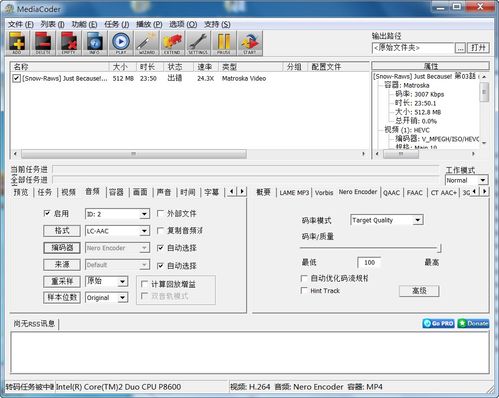Open the Nero Encoder dropdown
The image size is (499, 398).
pyautogui.click(x=117, y=248)
